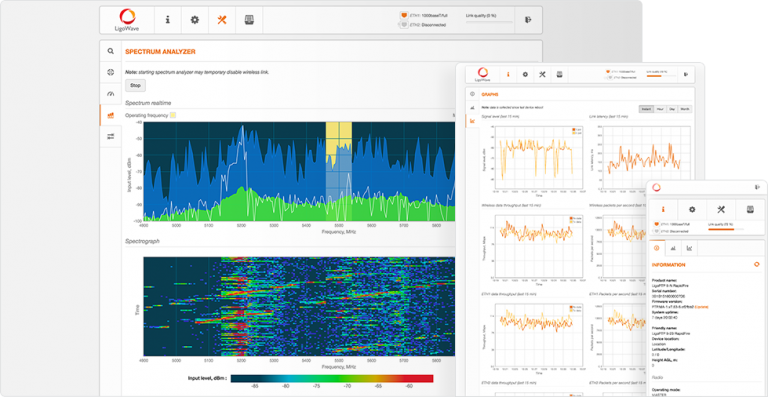Click Link quality bar in mobile window
768x397 pixels.
[x=726, y=229]
